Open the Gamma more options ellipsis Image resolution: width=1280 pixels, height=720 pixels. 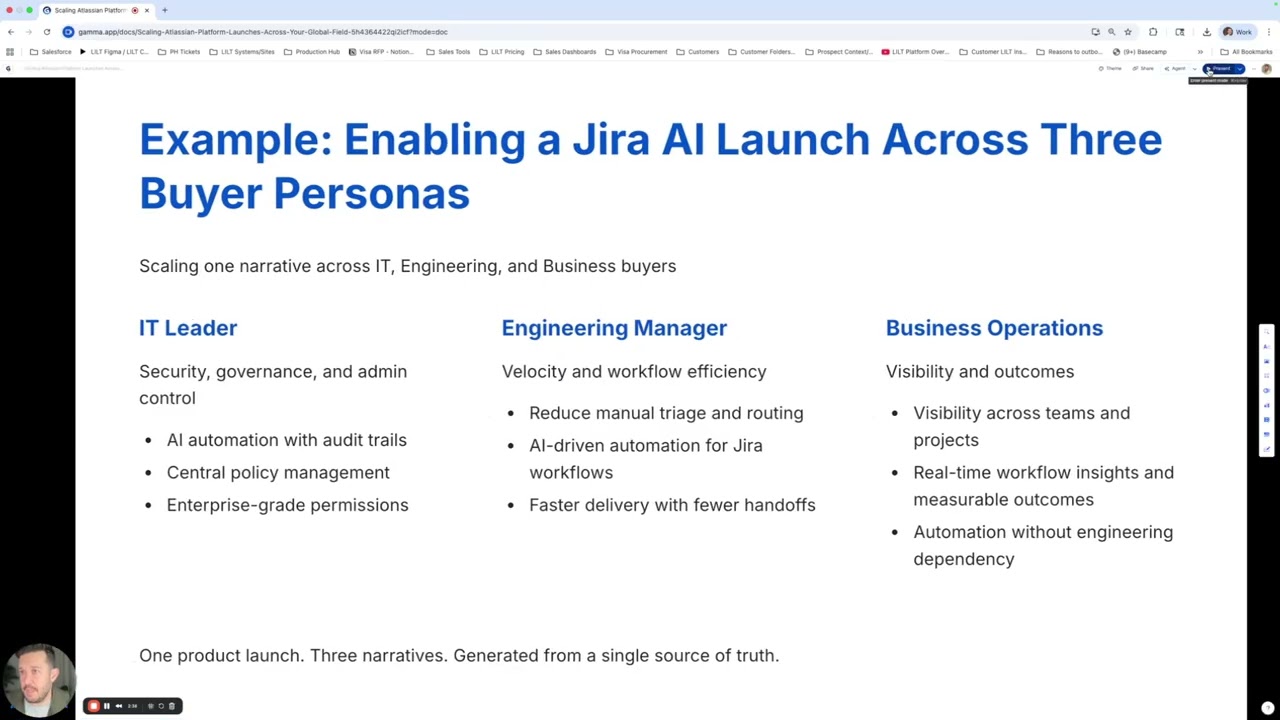coord(1254,69)
